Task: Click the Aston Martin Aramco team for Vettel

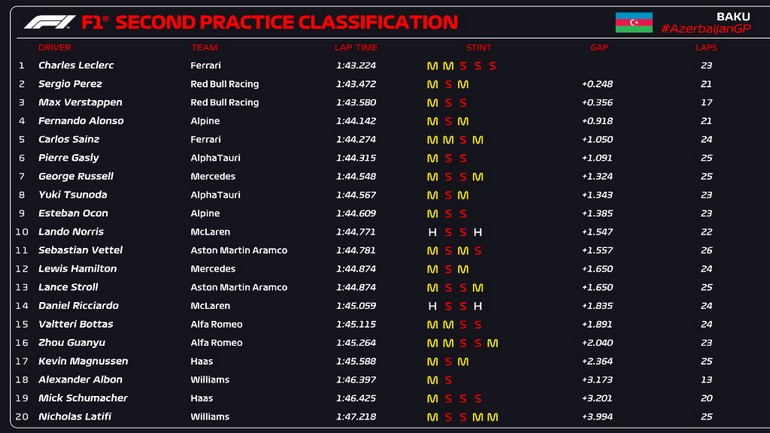Action: [238, 250]
